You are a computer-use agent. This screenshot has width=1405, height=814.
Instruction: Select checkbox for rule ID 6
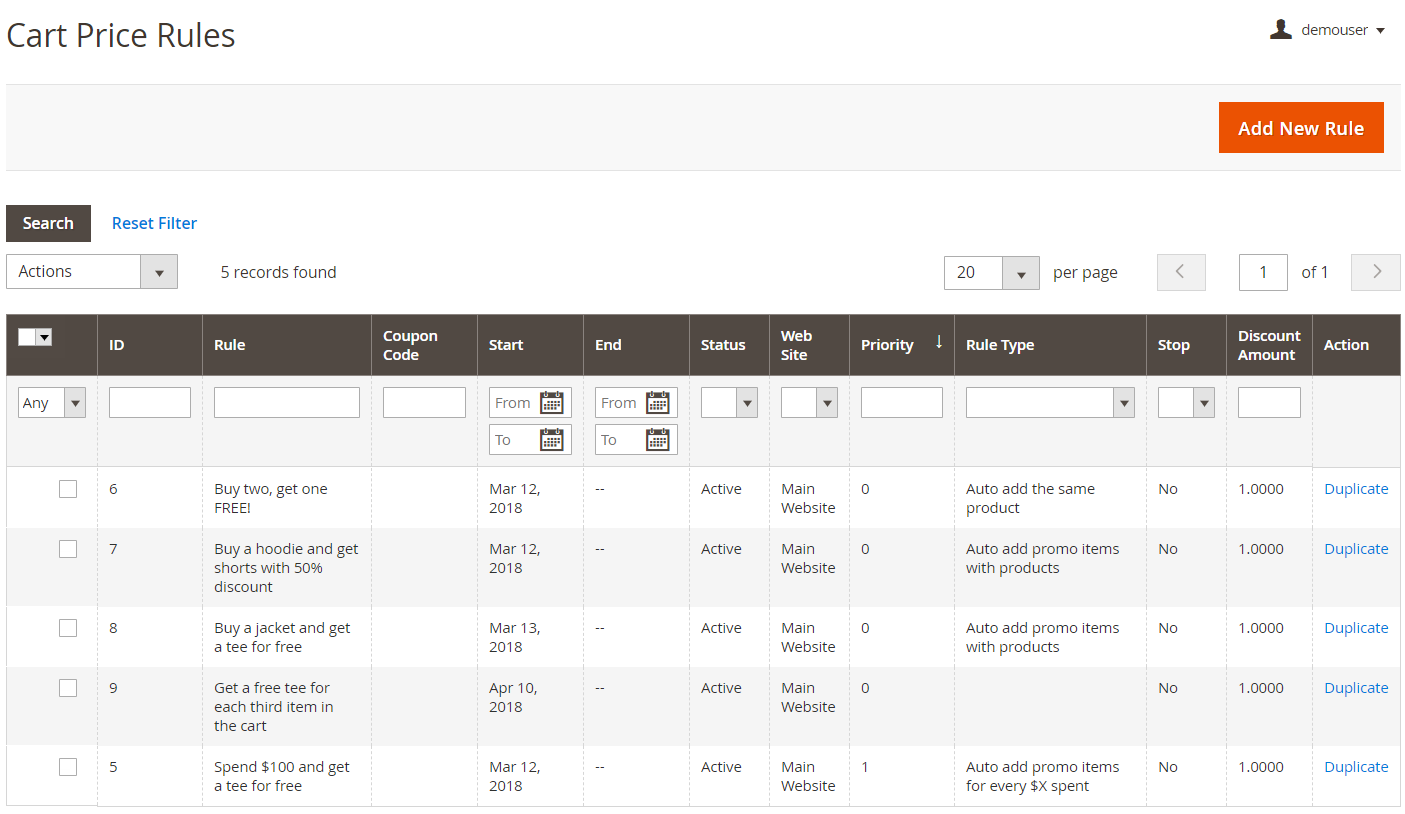[68, 489]
